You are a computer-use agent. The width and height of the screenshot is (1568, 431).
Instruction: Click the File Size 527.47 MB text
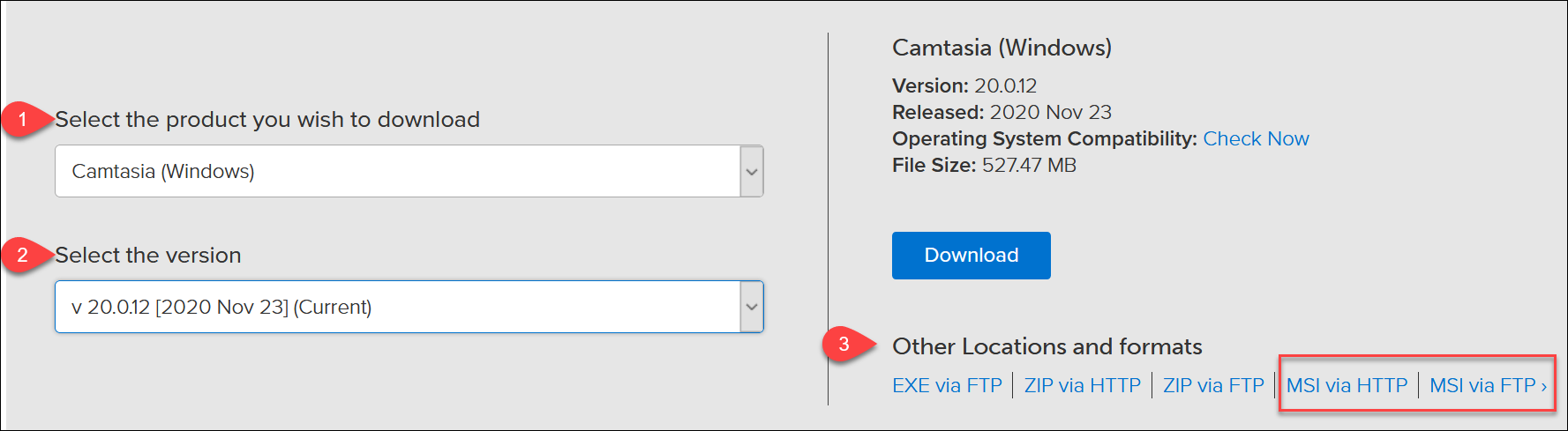tap(984, 165)
